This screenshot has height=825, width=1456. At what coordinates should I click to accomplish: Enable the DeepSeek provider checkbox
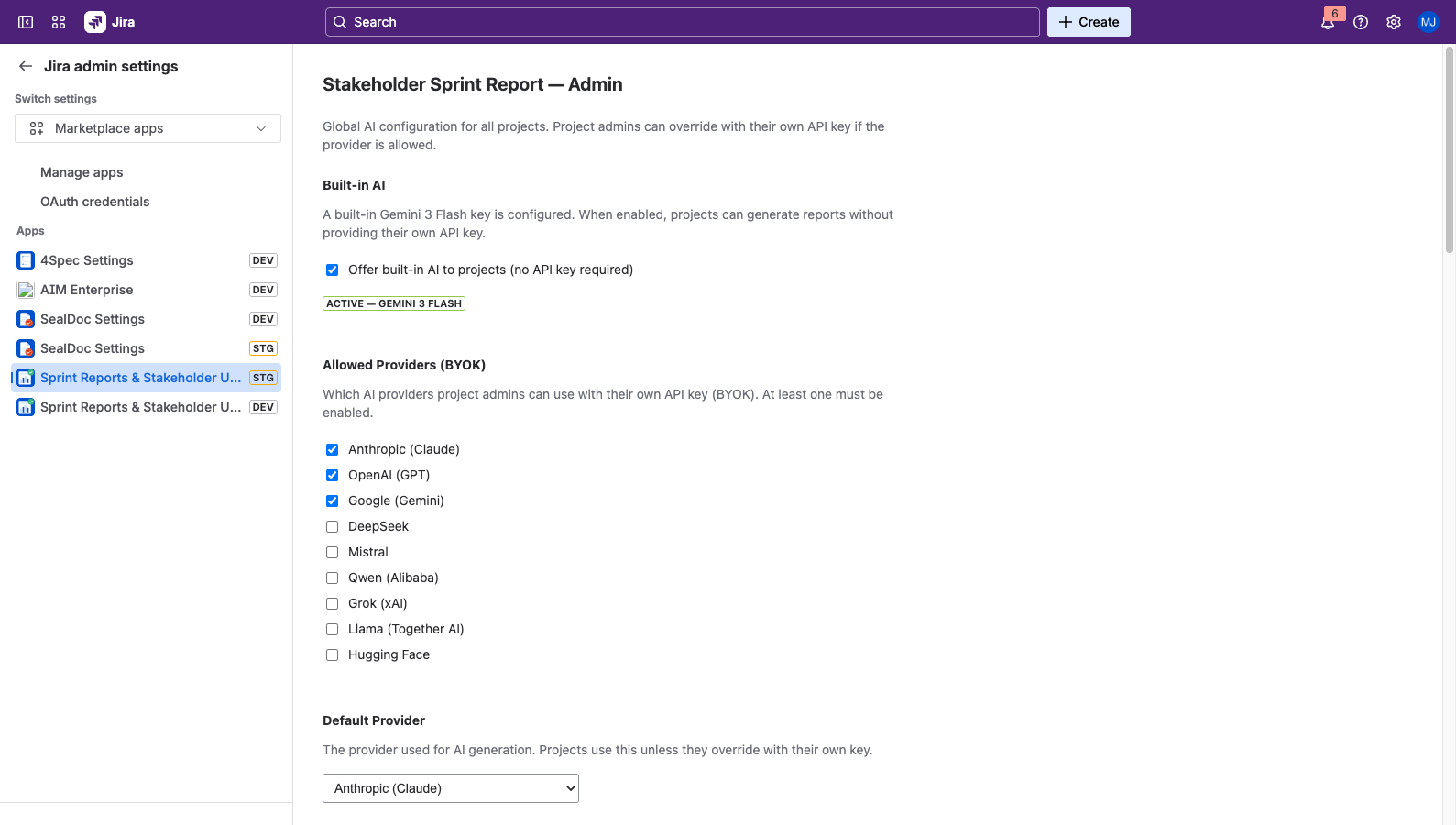332,526
